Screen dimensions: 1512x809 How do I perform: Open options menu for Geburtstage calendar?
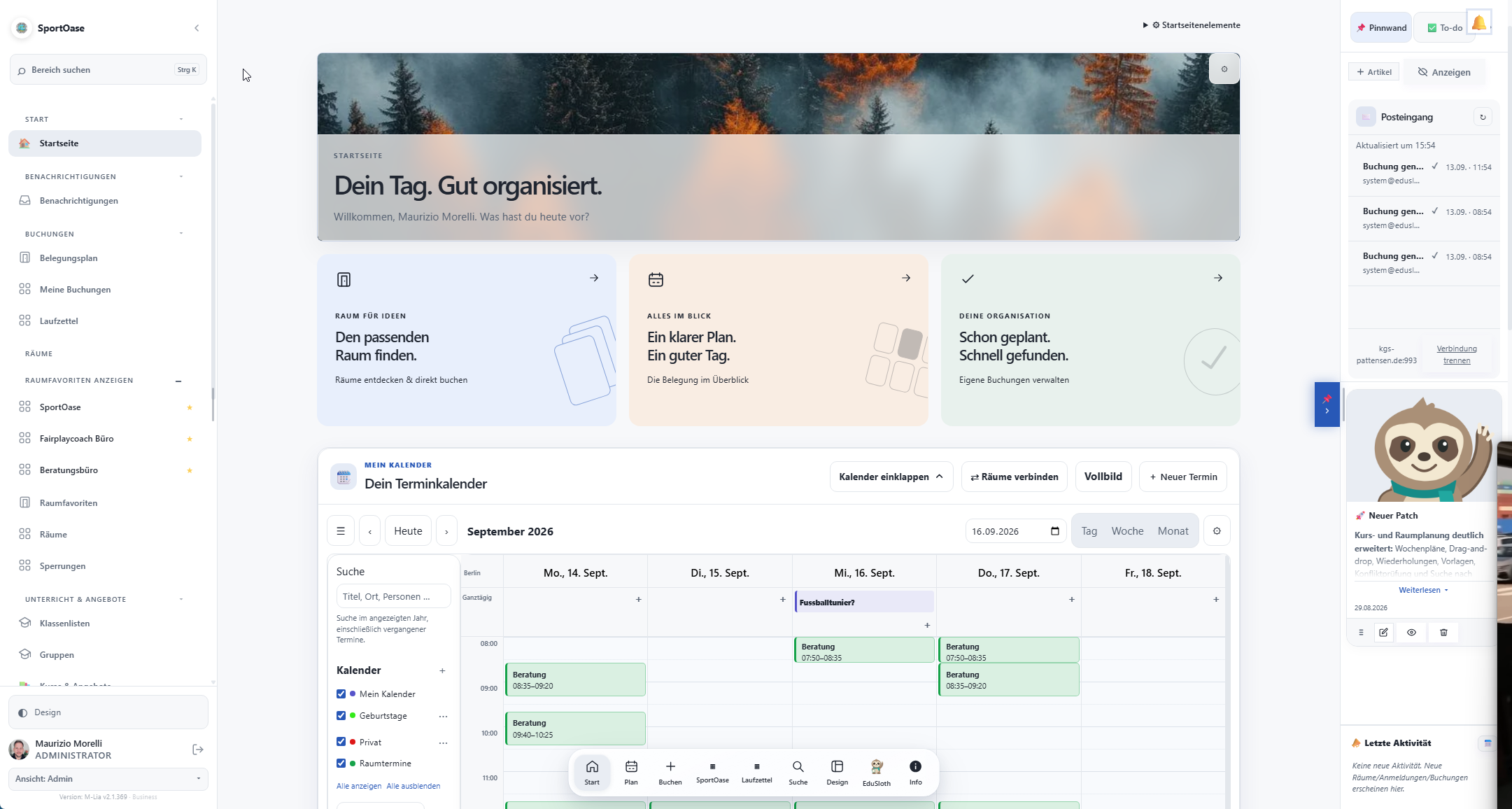[x=443, y=716]
